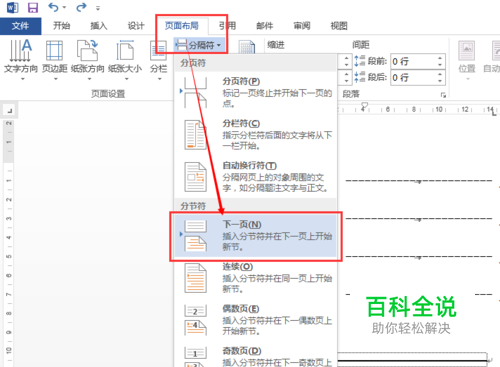This screenshot has width=500, height=367.
Task: Click the 缩进 indent label
Action: 276,45
